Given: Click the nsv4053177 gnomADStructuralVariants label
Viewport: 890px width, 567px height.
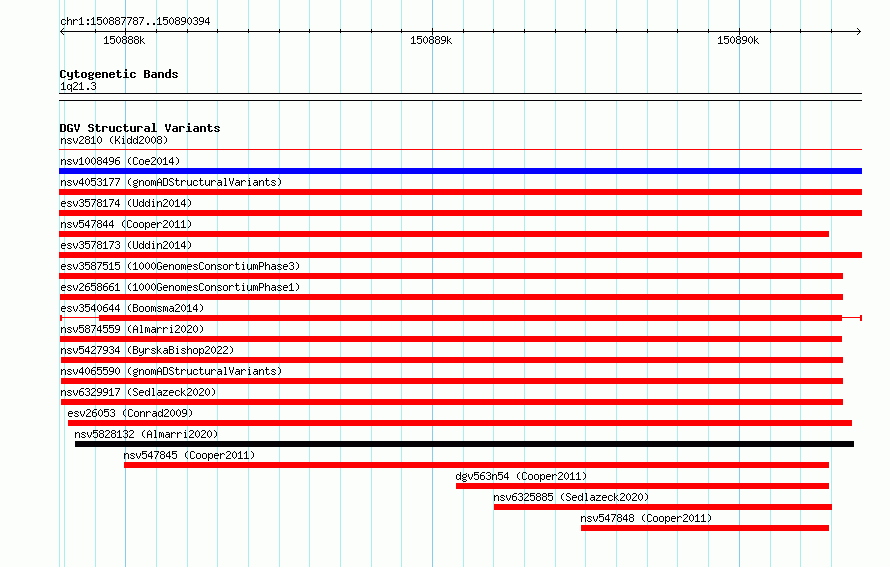Looking at the screenshot, I should pyautogui.click(x=171, y=182).
